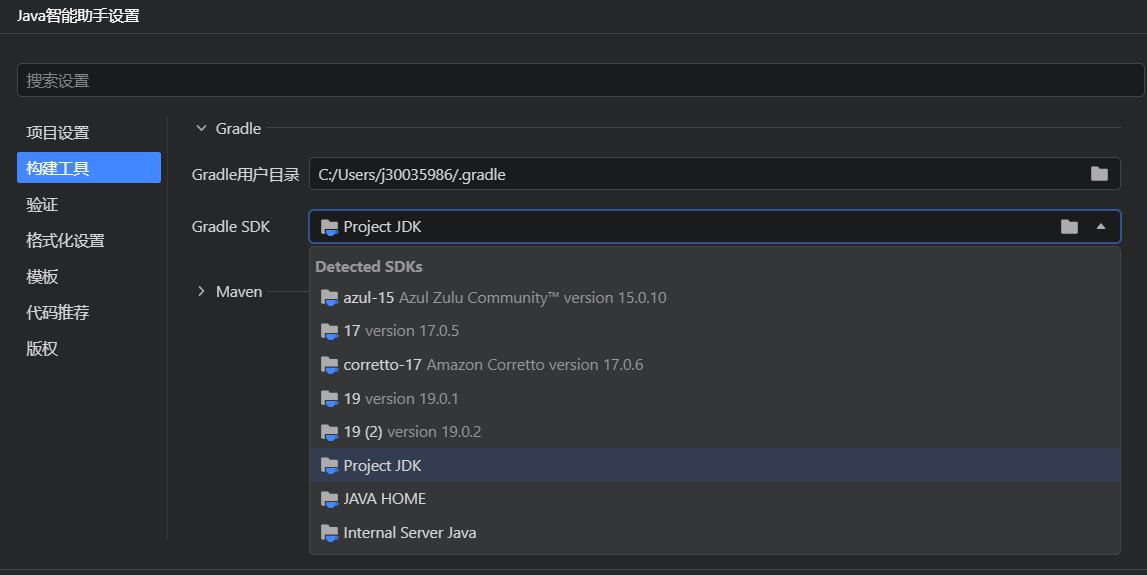The image size is (1147, 575).
Task: Select 17 version 17.0.5 from list
Action: [715, 331]
